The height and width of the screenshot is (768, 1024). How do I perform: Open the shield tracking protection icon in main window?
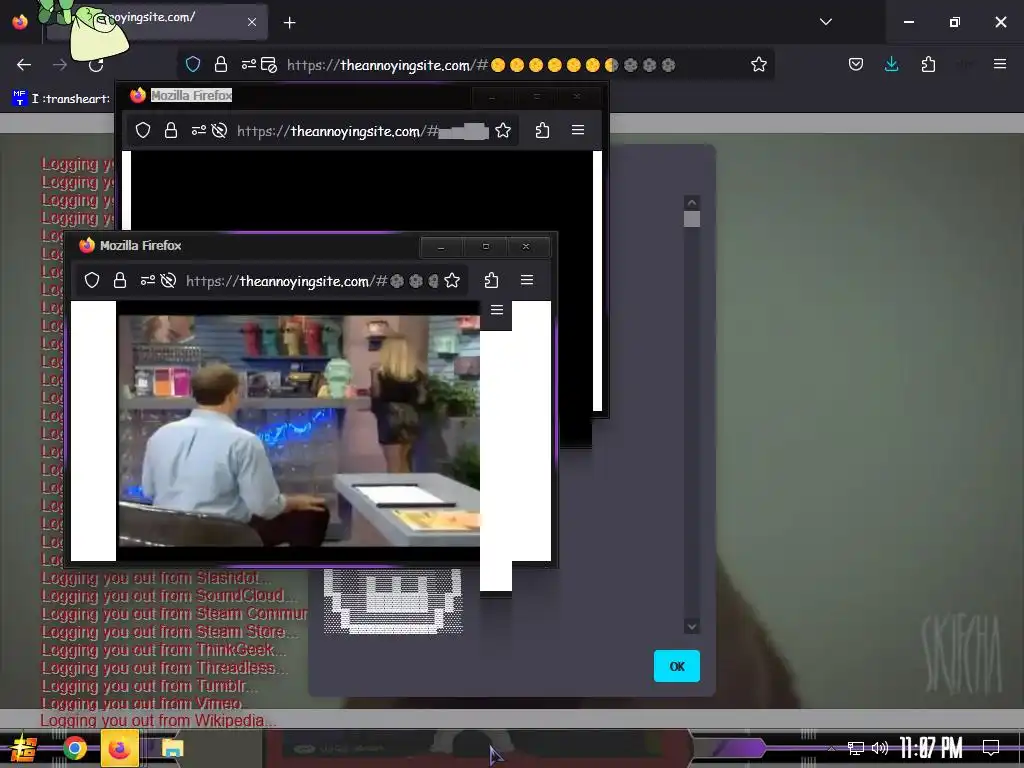193,64
